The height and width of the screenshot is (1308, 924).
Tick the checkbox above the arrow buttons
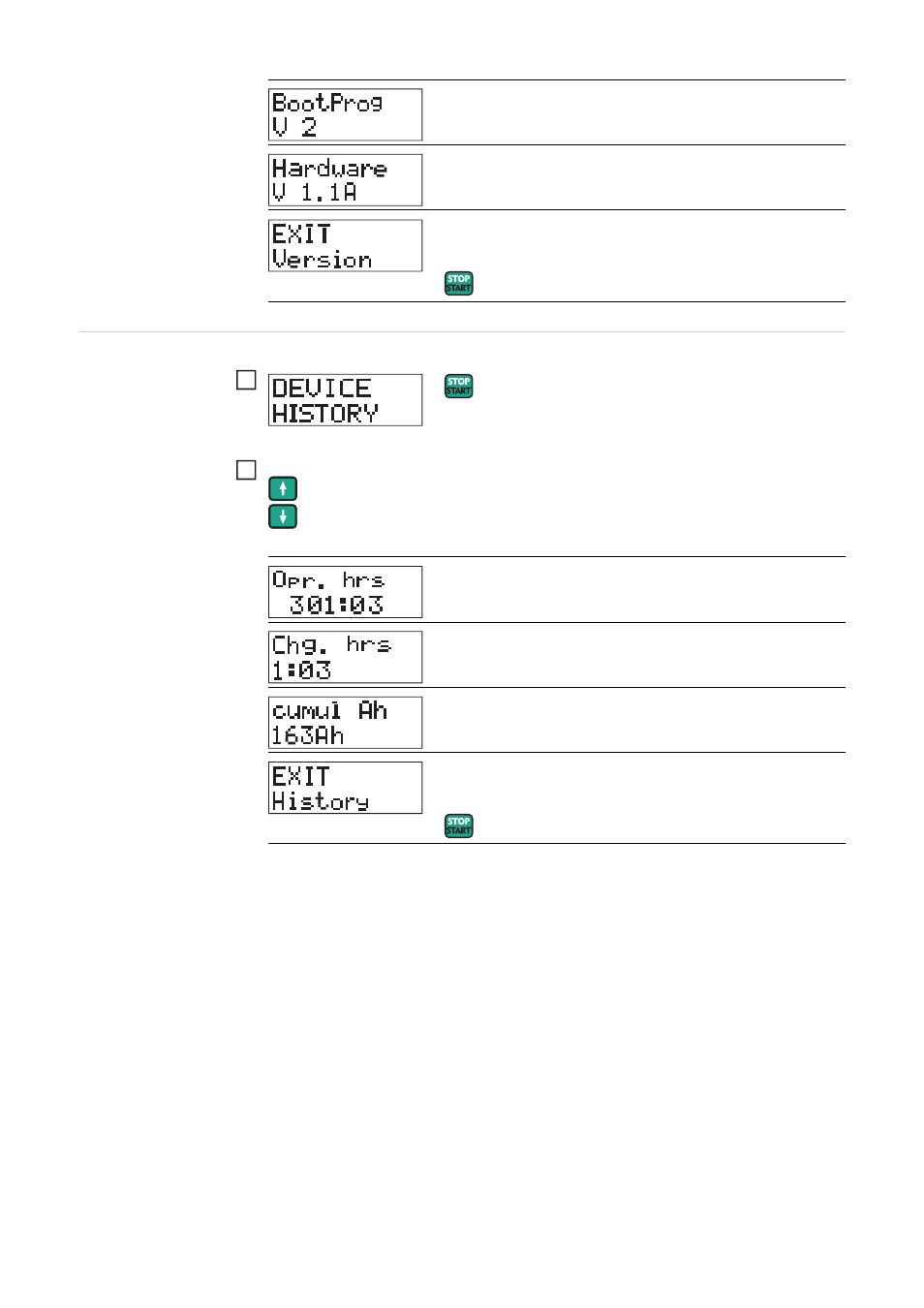coord(246,470)
